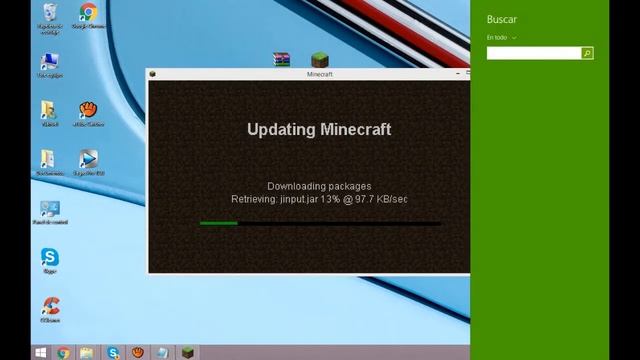640x360 pixels.
Task: Launch Google Chrome from the desktop shortcut
Action: [88, 12]
